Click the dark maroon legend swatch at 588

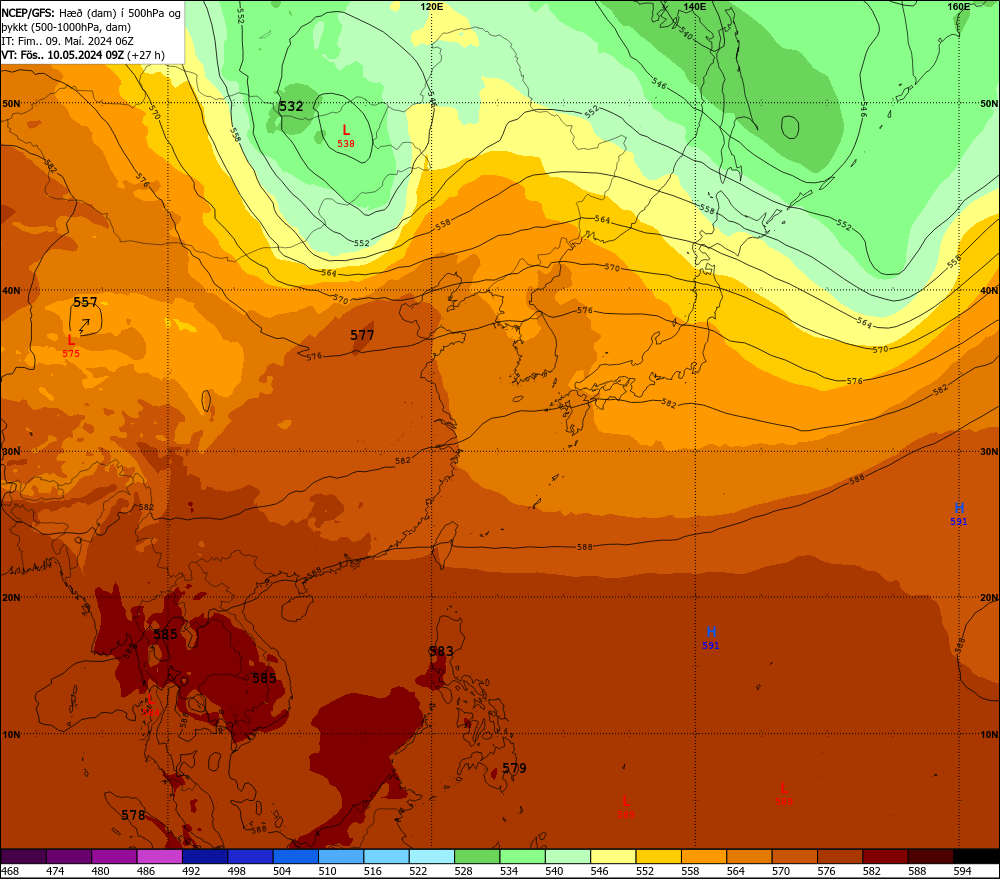click(x=930, y=856)
